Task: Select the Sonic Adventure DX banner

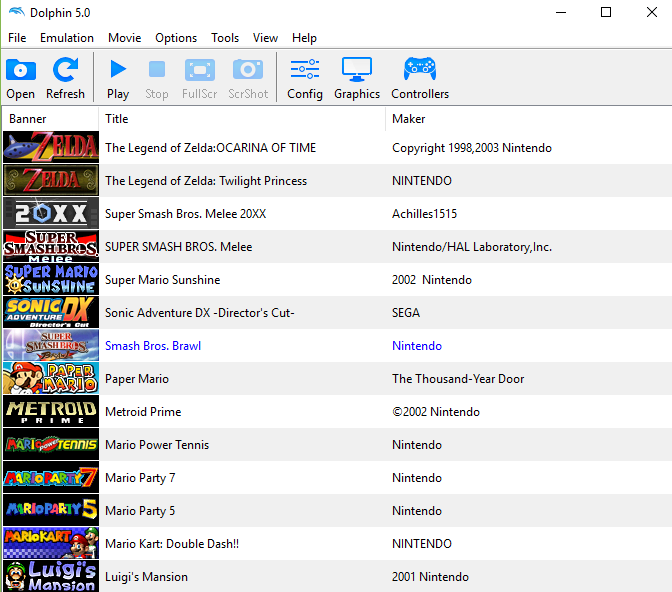Action: (51, 312)
